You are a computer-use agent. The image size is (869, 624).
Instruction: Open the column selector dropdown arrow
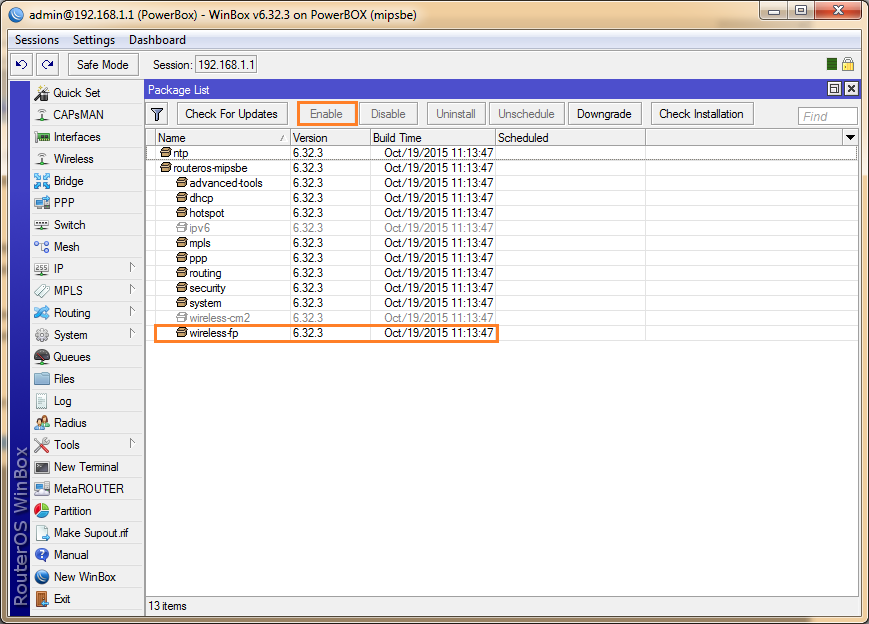(x=850, y=137)
